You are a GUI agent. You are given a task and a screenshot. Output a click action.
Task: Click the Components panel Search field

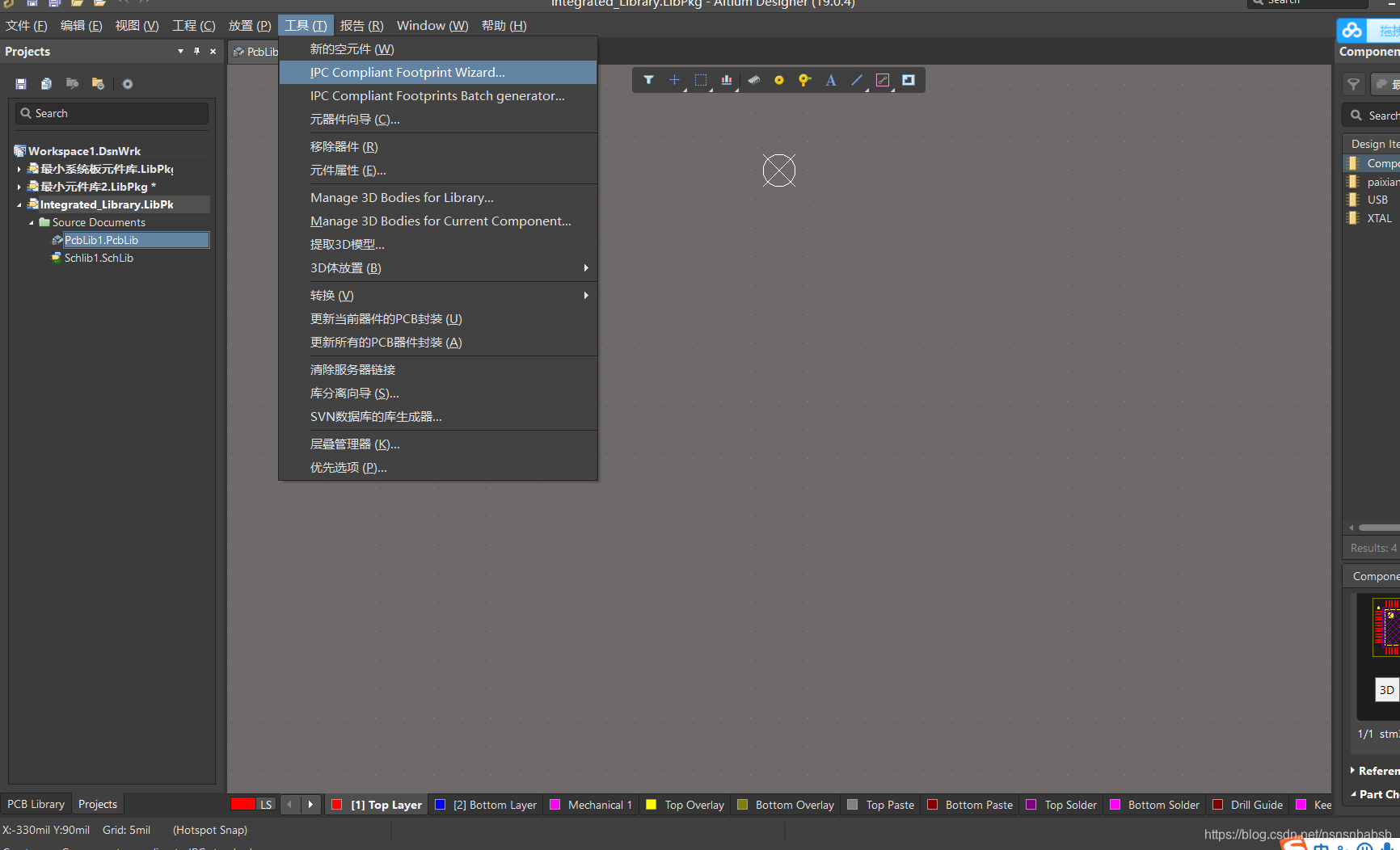click(x=1372, y=116)
